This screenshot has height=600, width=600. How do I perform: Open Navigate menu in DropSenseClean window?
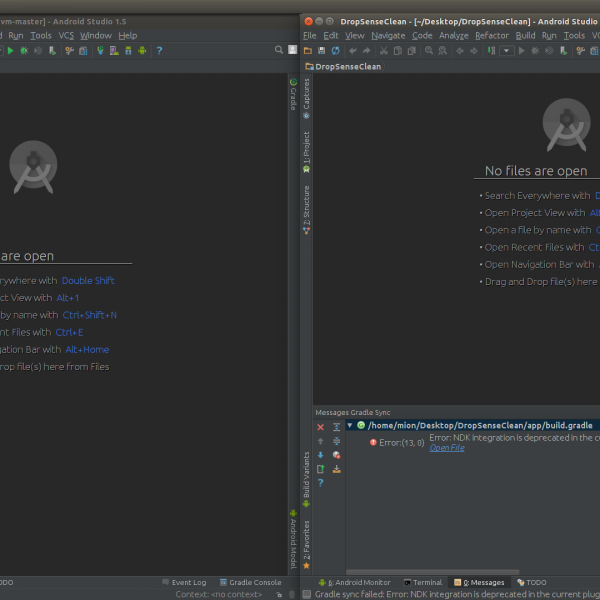point(388,36)
